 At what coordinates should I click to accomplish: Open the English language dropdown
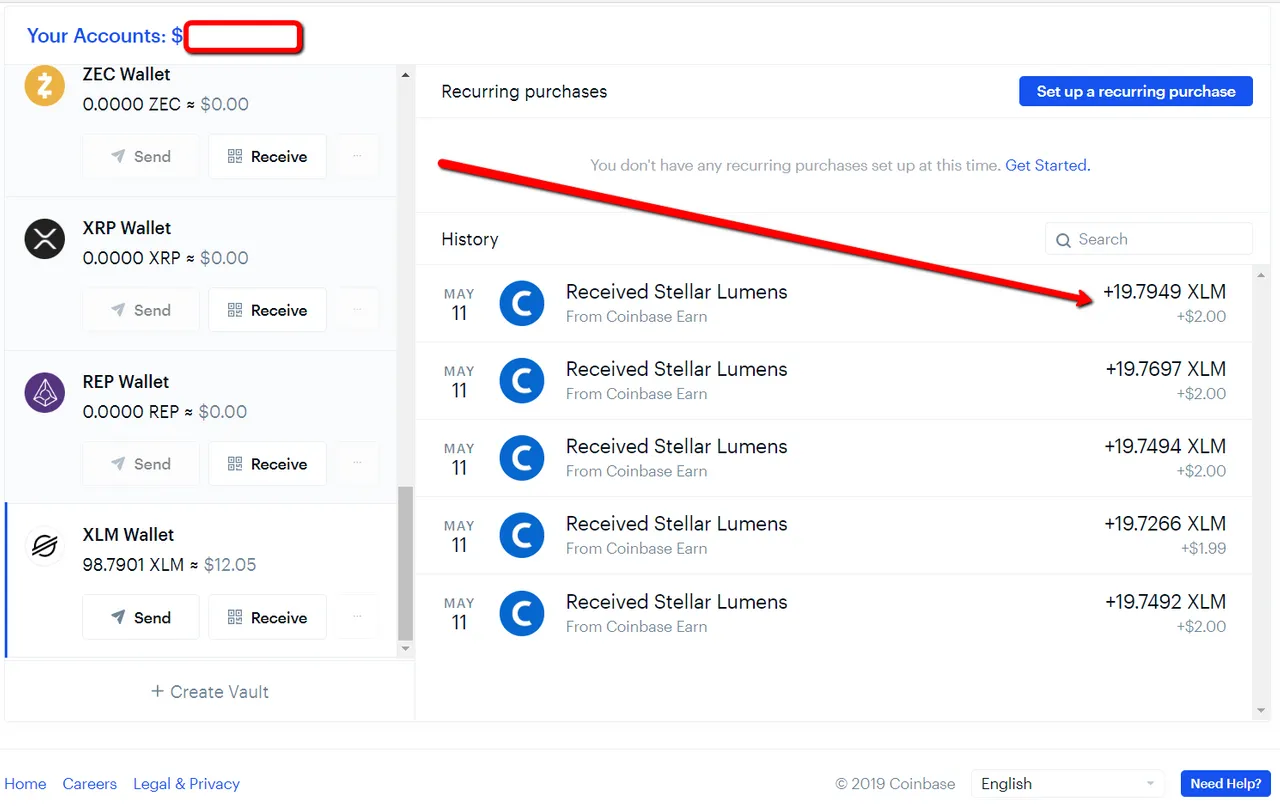1069,784
